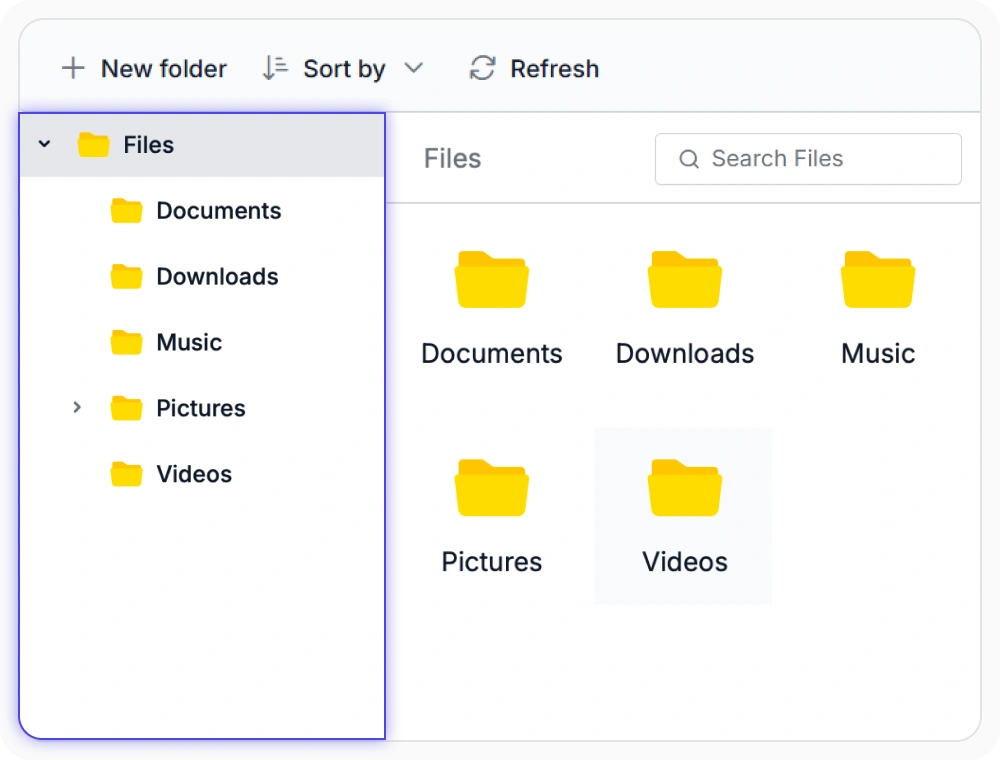Click the Music folder icon in tree
Image resolution: width=1000 pixels, height=760 pixels.
(x=126, y=342)
